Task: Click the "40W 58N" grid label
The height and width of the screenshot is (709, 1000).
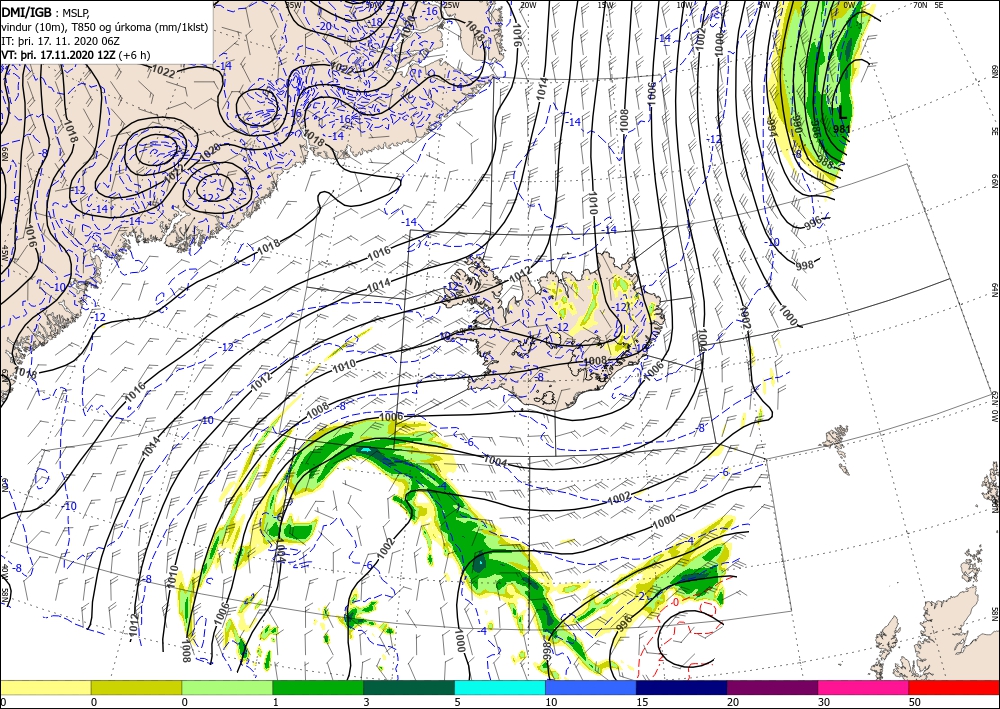Action: pyautogui.click(x=4, y=581)
